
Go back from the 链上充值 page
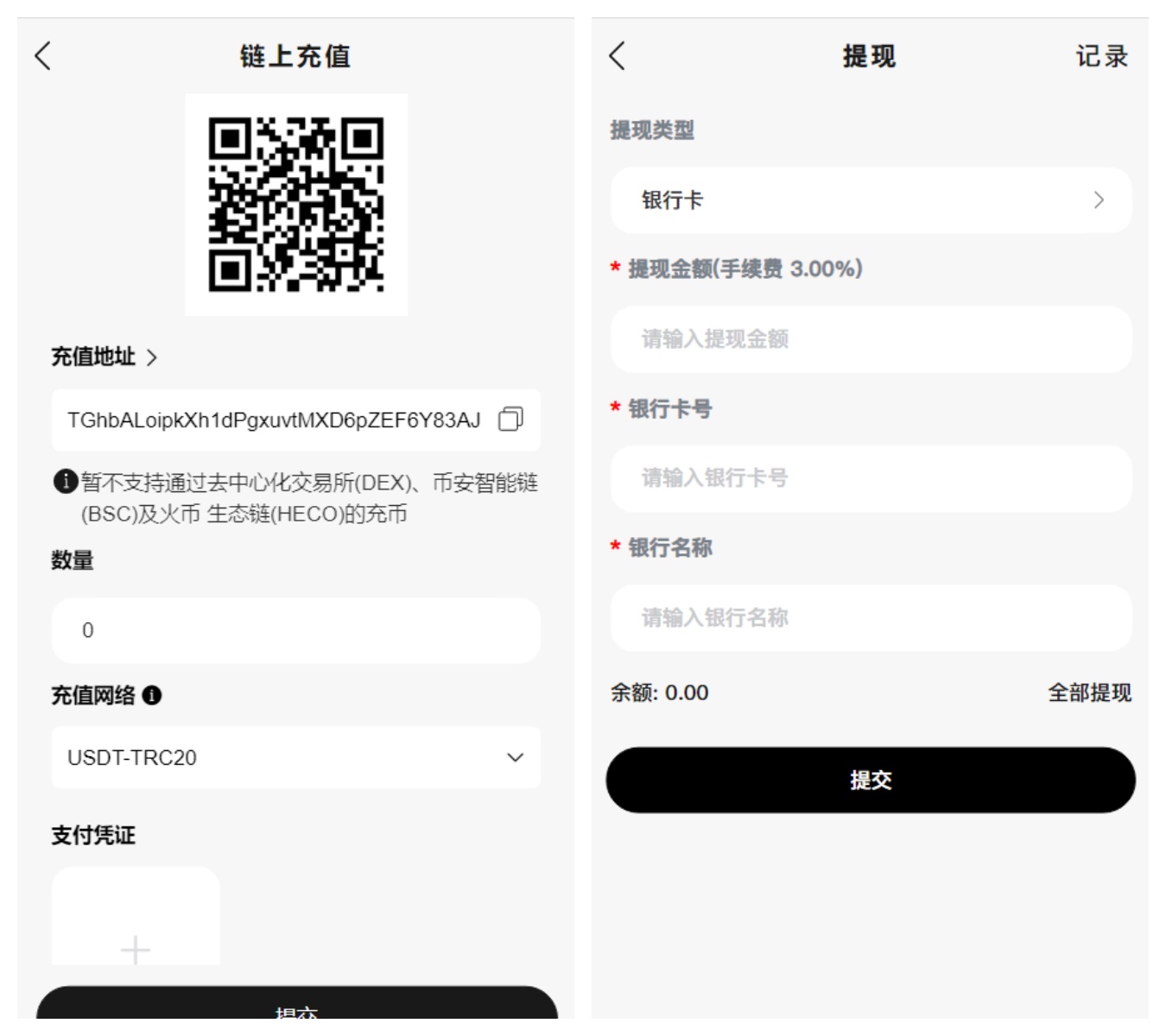(43, 56)
